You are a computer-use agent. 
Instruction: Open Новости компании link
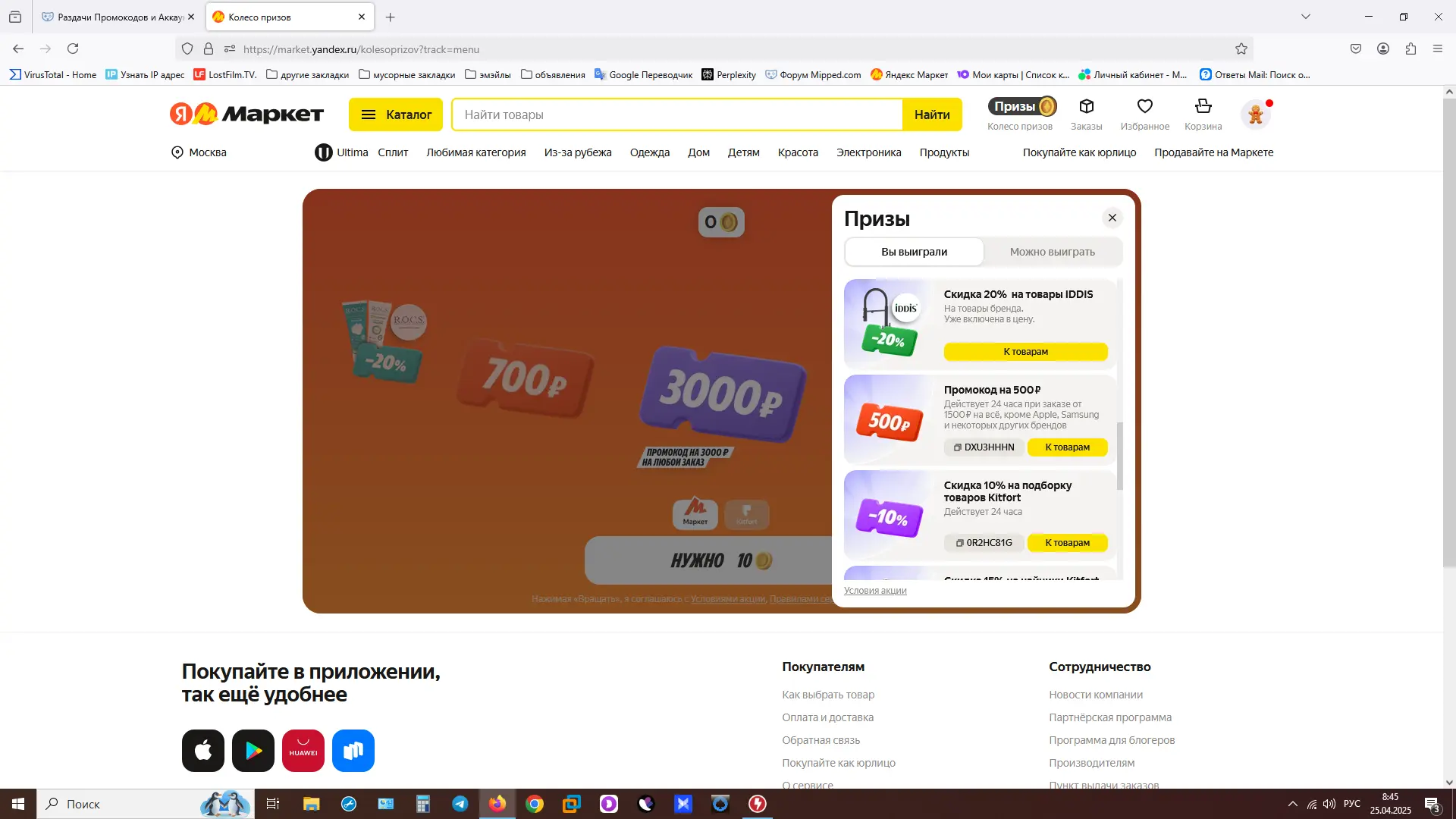(x=1096, y=695)
